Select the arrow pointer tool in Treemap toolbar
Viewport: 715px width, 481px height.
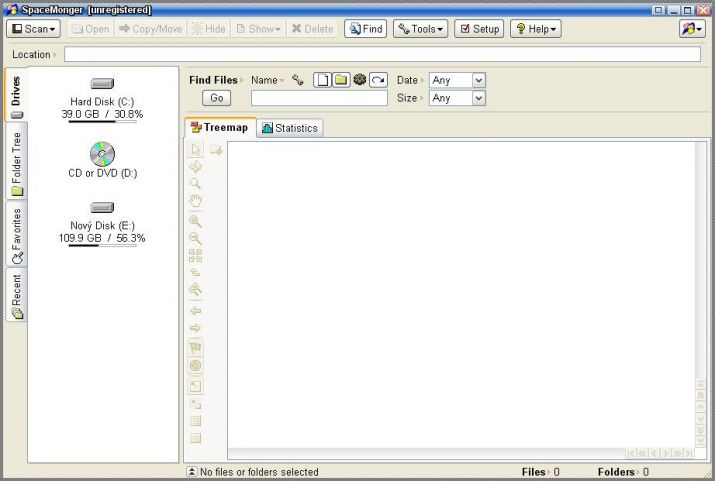pos(196,150)
